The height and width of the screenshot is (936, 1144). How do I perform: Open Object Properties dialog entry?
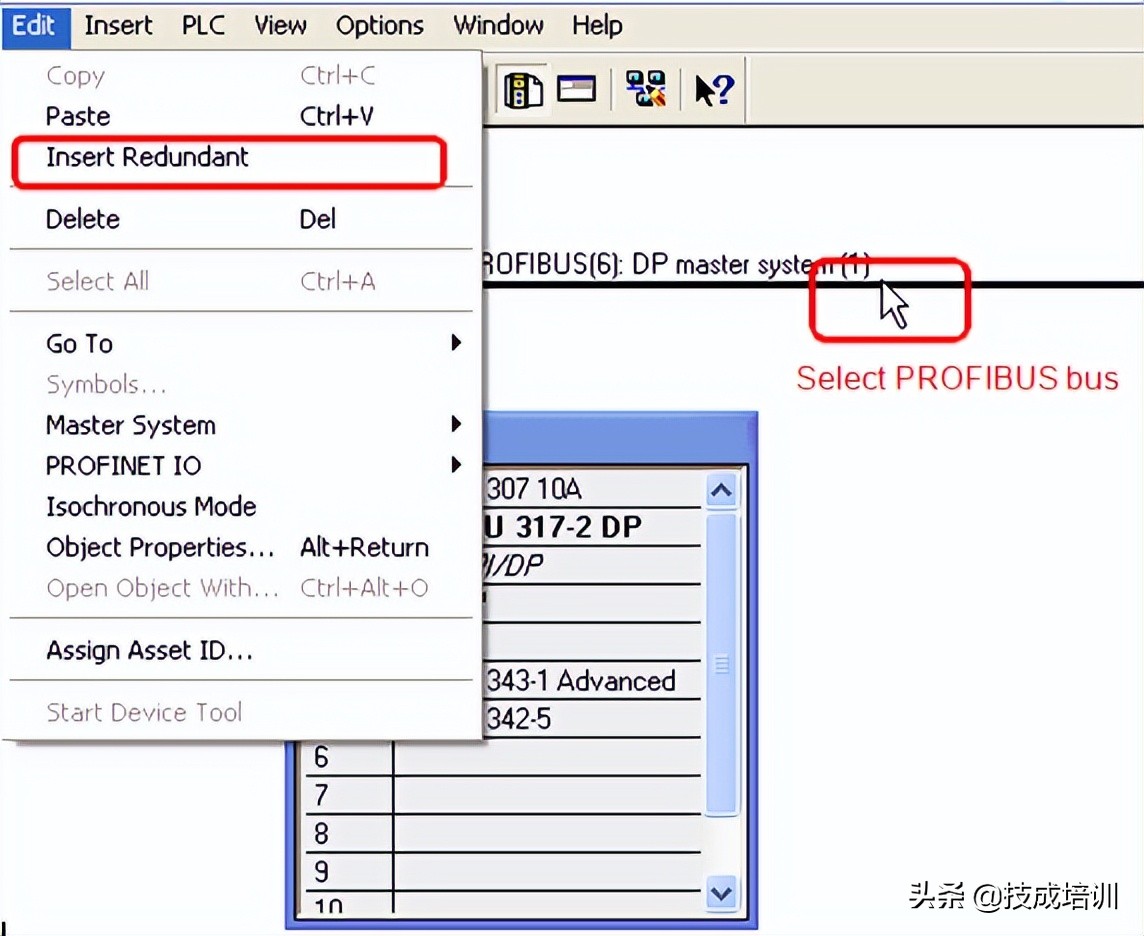pyautogui.click(x=241, y=547)
